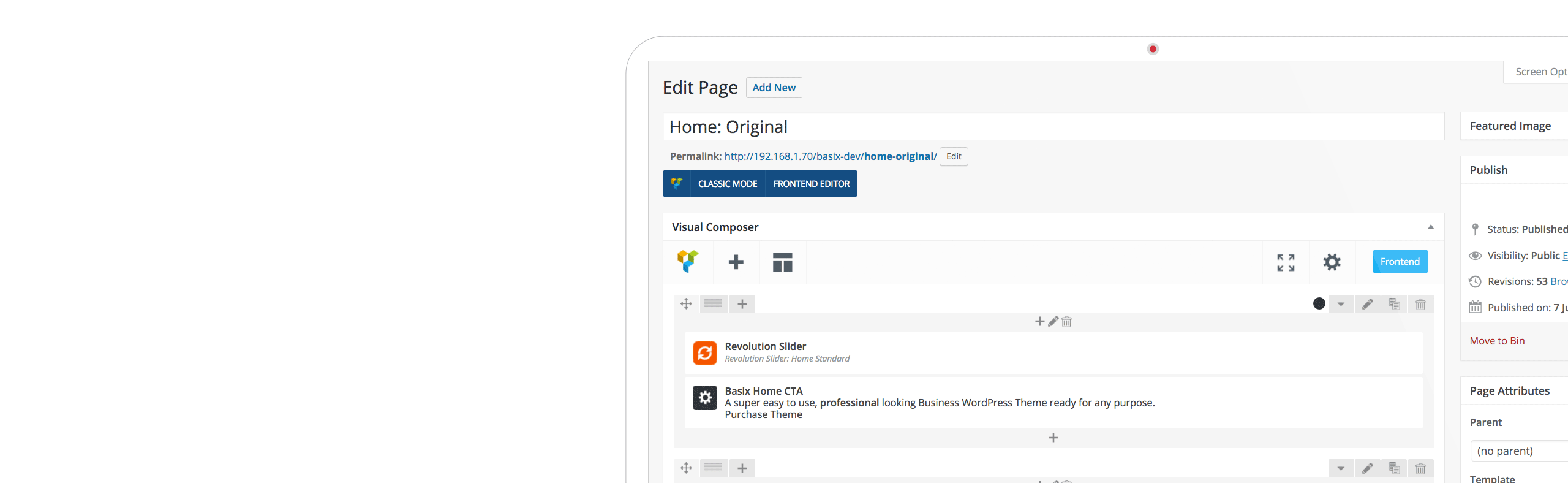Click the Revolution Slider title text

pos(765,346)
